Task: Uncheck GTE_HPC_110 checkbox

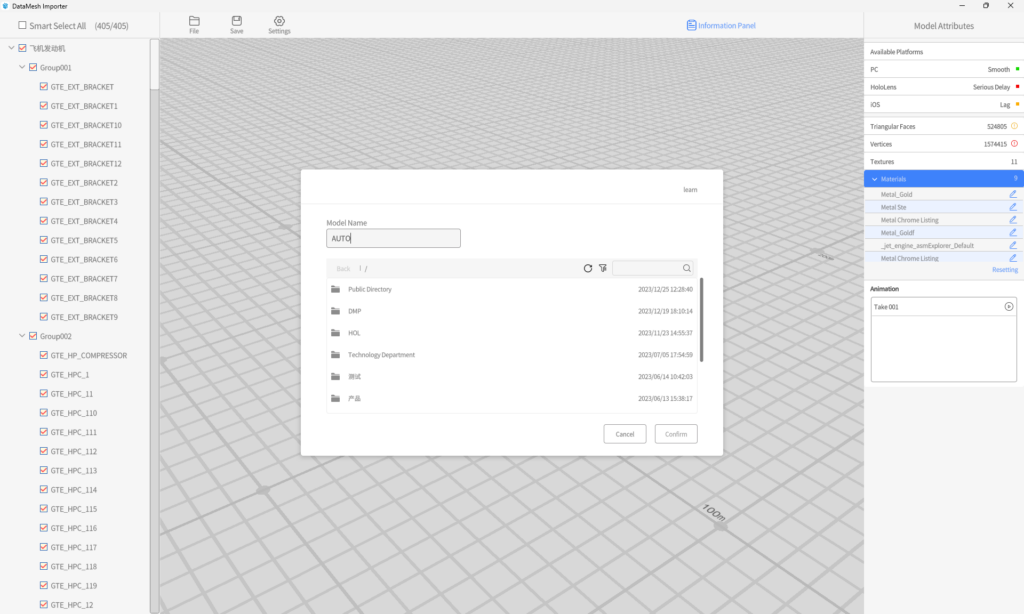Action: click(44, 413)
